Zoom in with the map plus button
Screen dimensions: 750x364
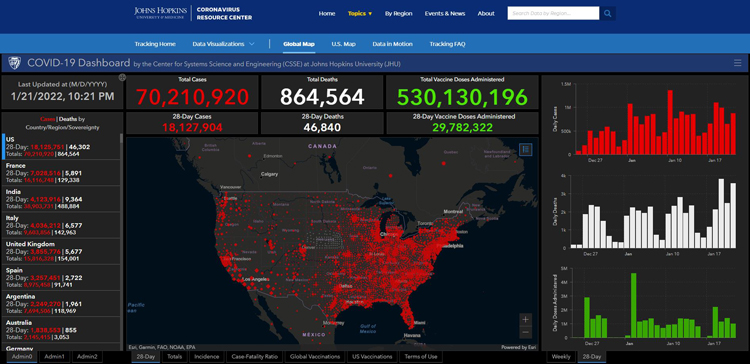[526, 320]
